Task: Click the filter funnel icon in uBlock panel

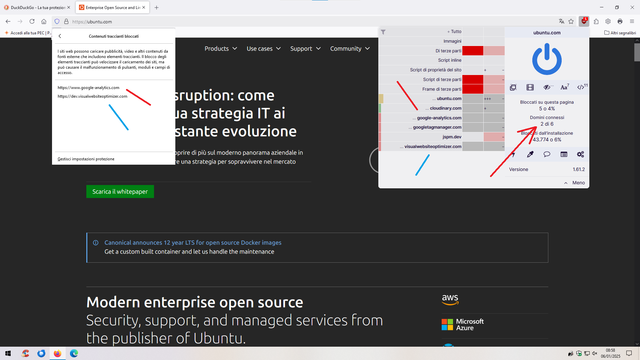Action: pyautogui.click(x=383, y=32)
